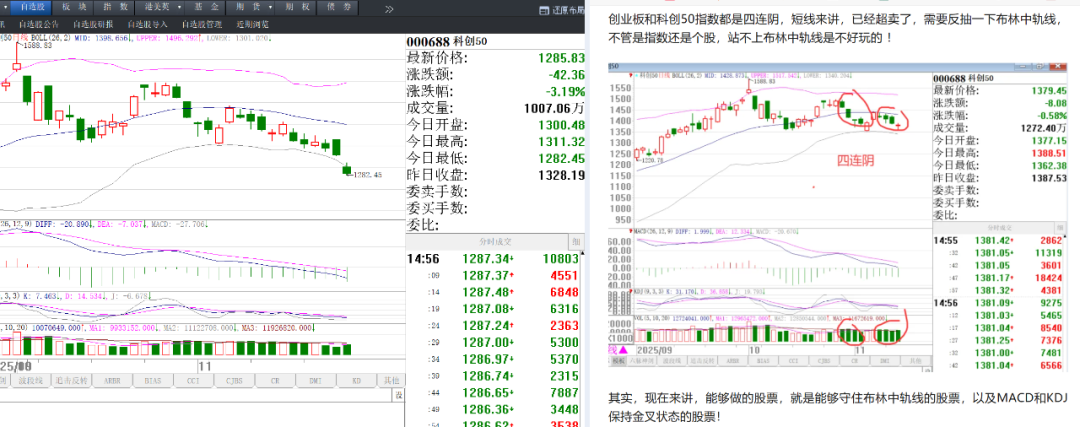Click the 1282.45 low marker on main chart
The height and width of the screenshot is (427, 1080).
(368, 175)
